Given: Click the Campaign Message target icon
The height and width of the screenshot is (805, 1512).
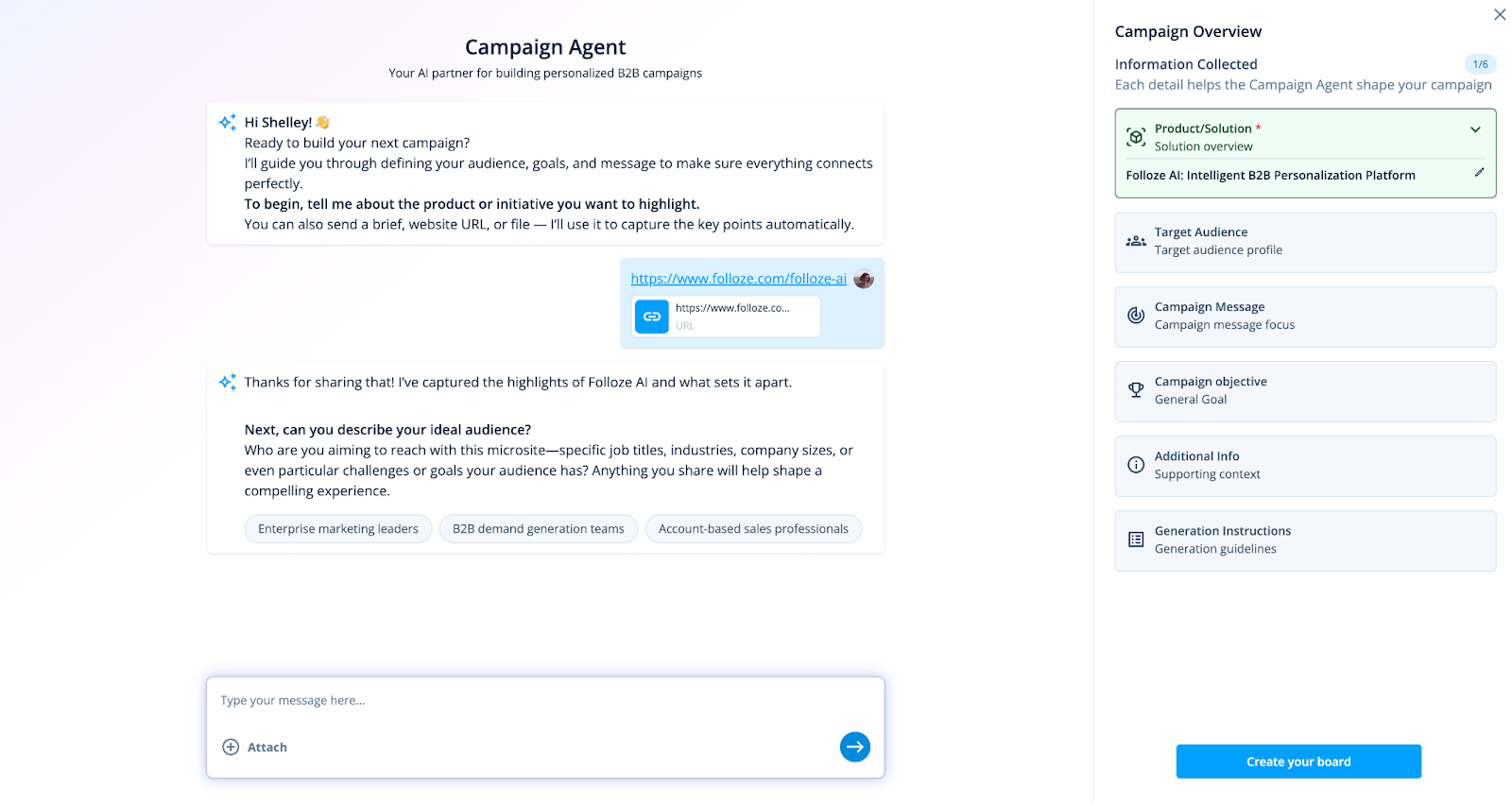Looking at the screenshot, I should pos(1136,316).
